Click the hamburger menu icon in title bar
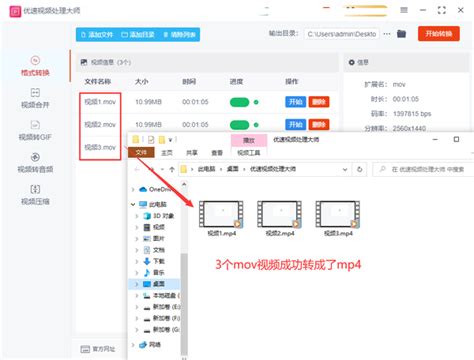This screenshot has height=360, width=474. click(404, 10)
